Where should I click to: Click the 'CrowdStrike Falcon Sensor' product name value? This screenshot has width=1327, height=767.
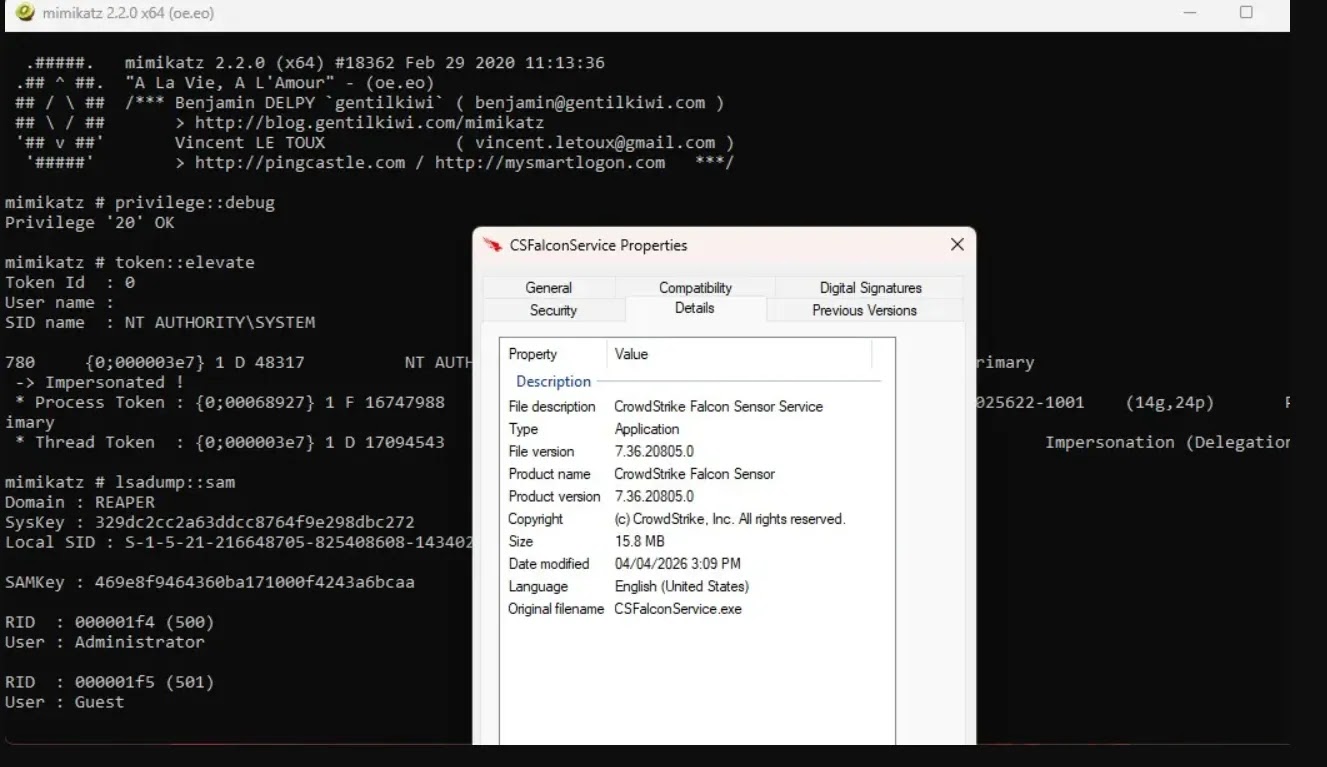(x=694, y=474)
